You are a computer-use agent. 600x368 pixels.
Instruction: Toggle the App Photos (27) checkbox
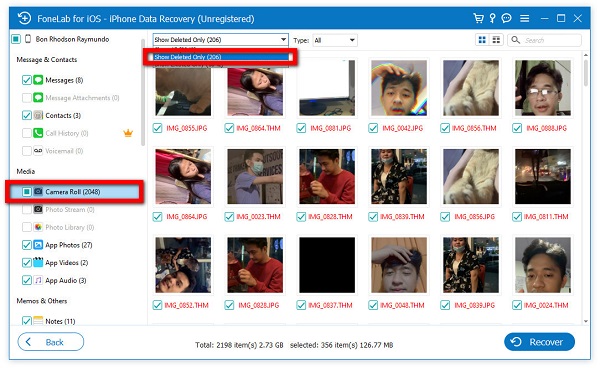pyautogui.click(x=26, y=245)
